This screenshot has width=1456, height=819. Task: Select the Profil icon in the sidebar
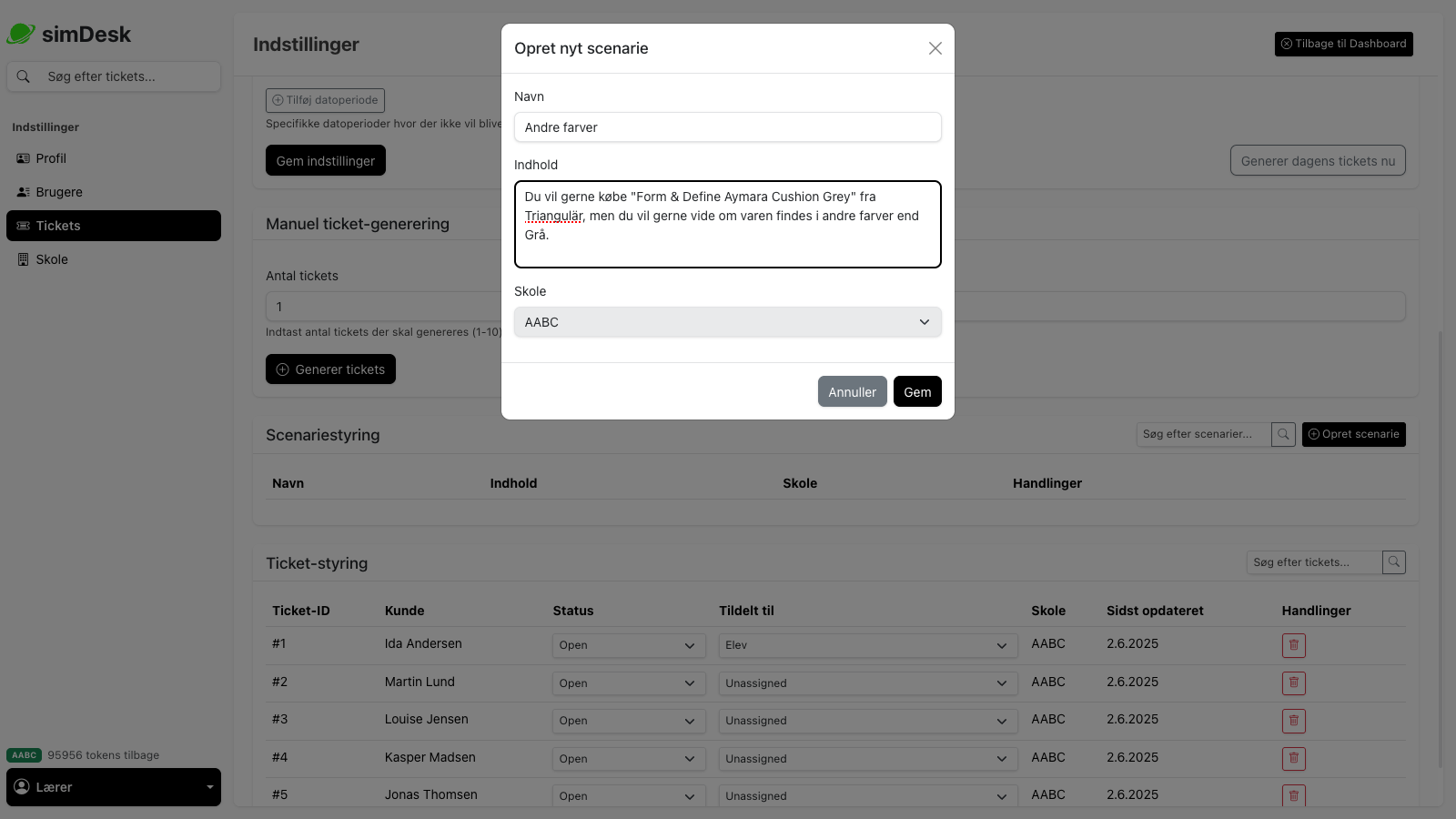pyautogui.click(x=22, y=158)
